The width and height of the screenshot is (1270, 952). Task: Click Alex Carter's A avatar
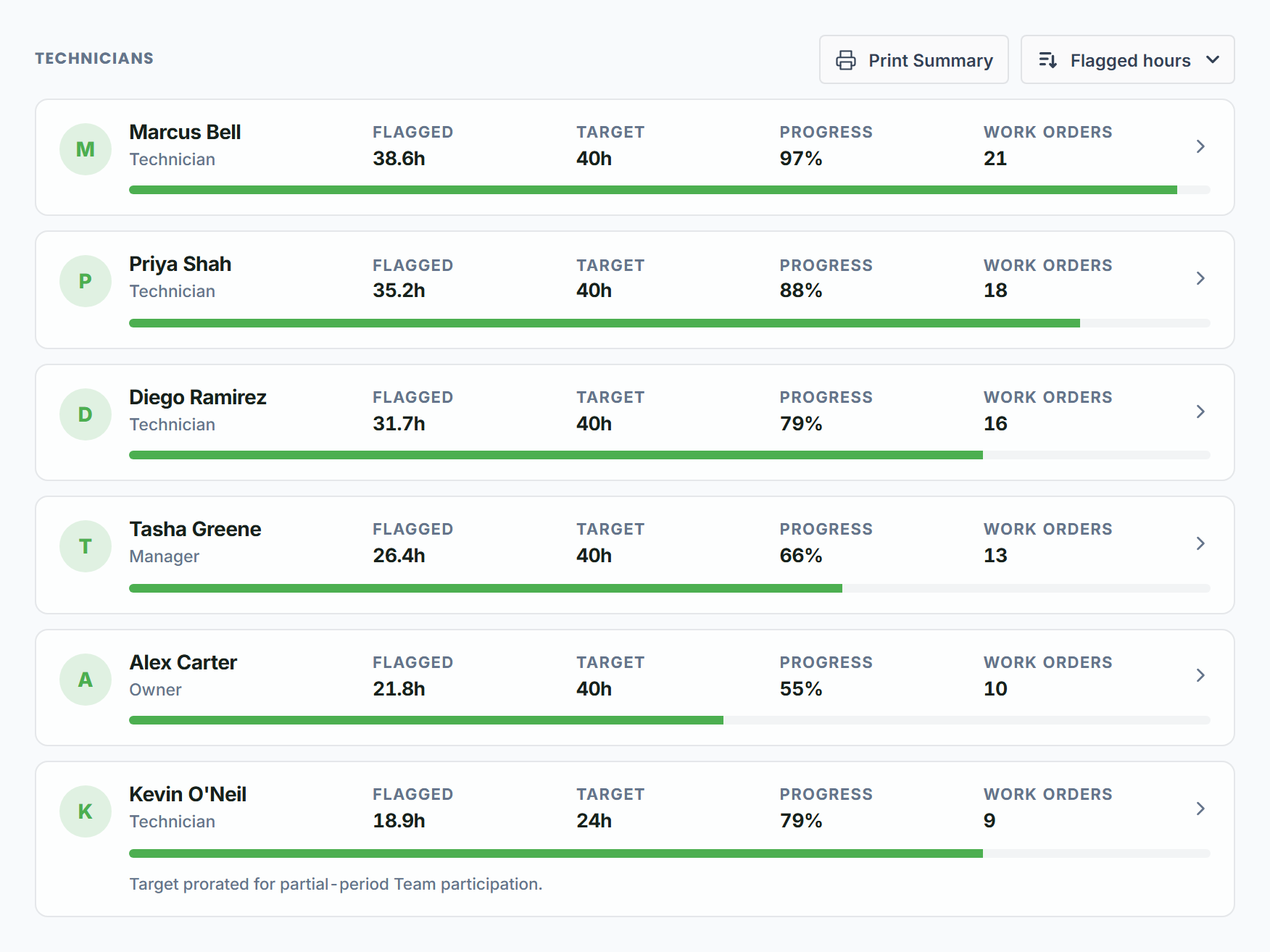[x=86, y=680]
